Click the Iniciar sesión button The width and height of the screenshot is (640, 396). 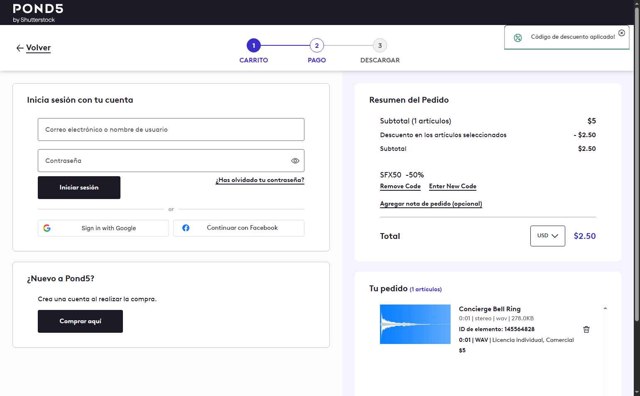79,187
